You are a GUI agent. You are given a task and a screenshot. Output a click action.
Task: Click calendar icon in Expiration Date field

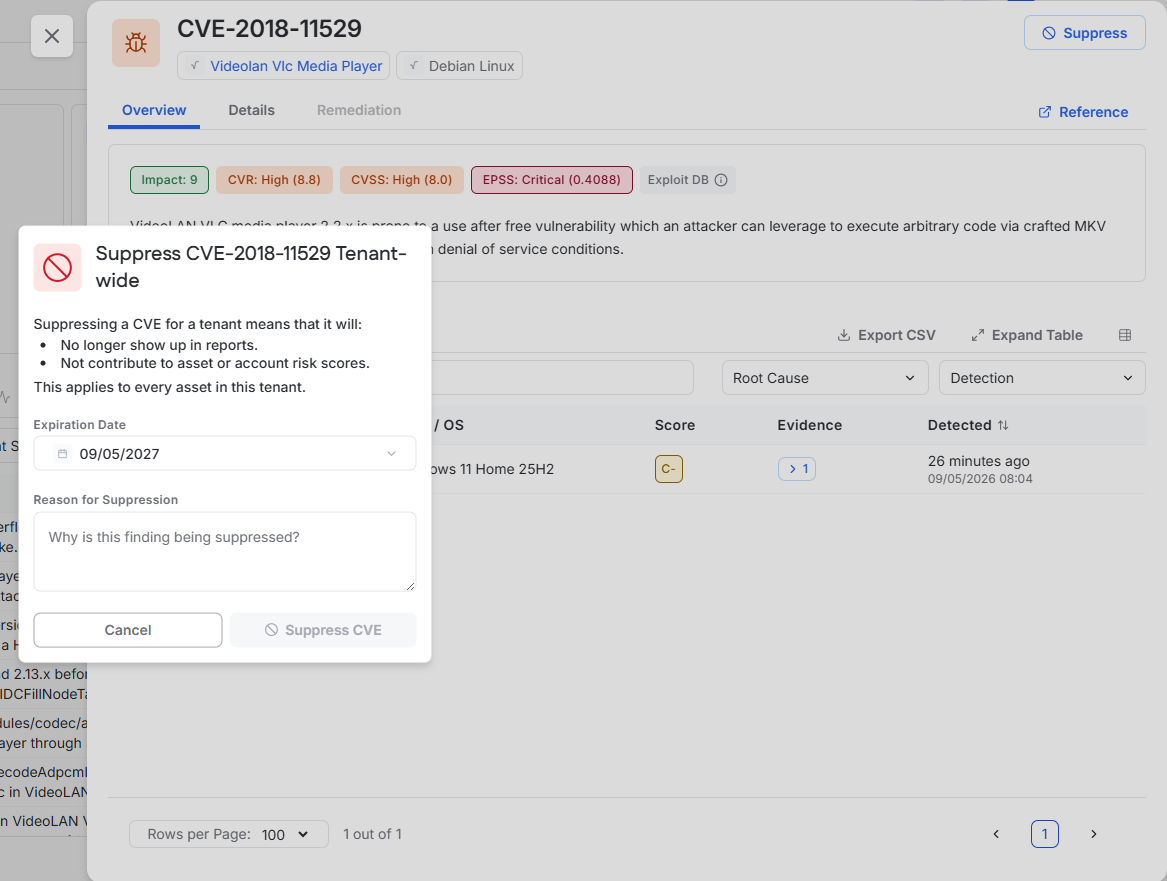click(x=63, y=454)
